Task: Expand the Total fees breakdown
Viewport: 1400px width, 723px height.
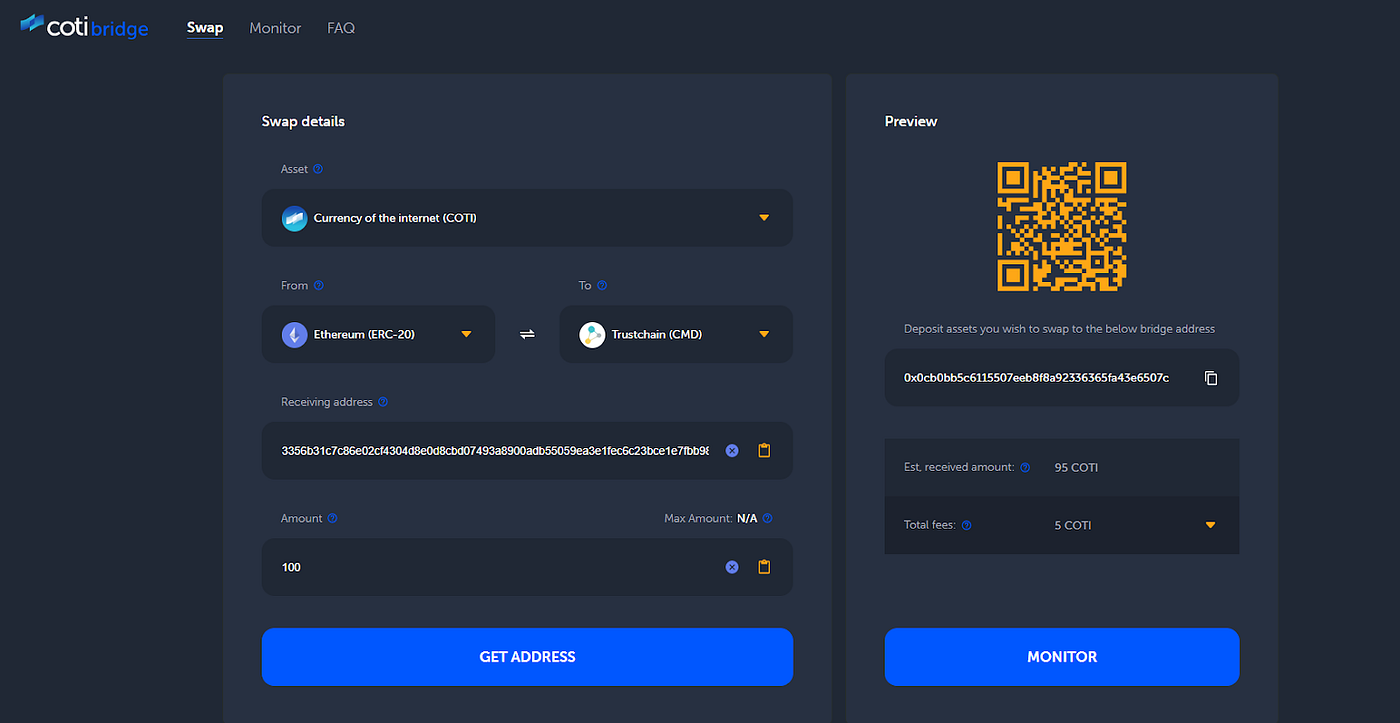Action: 1210,524
